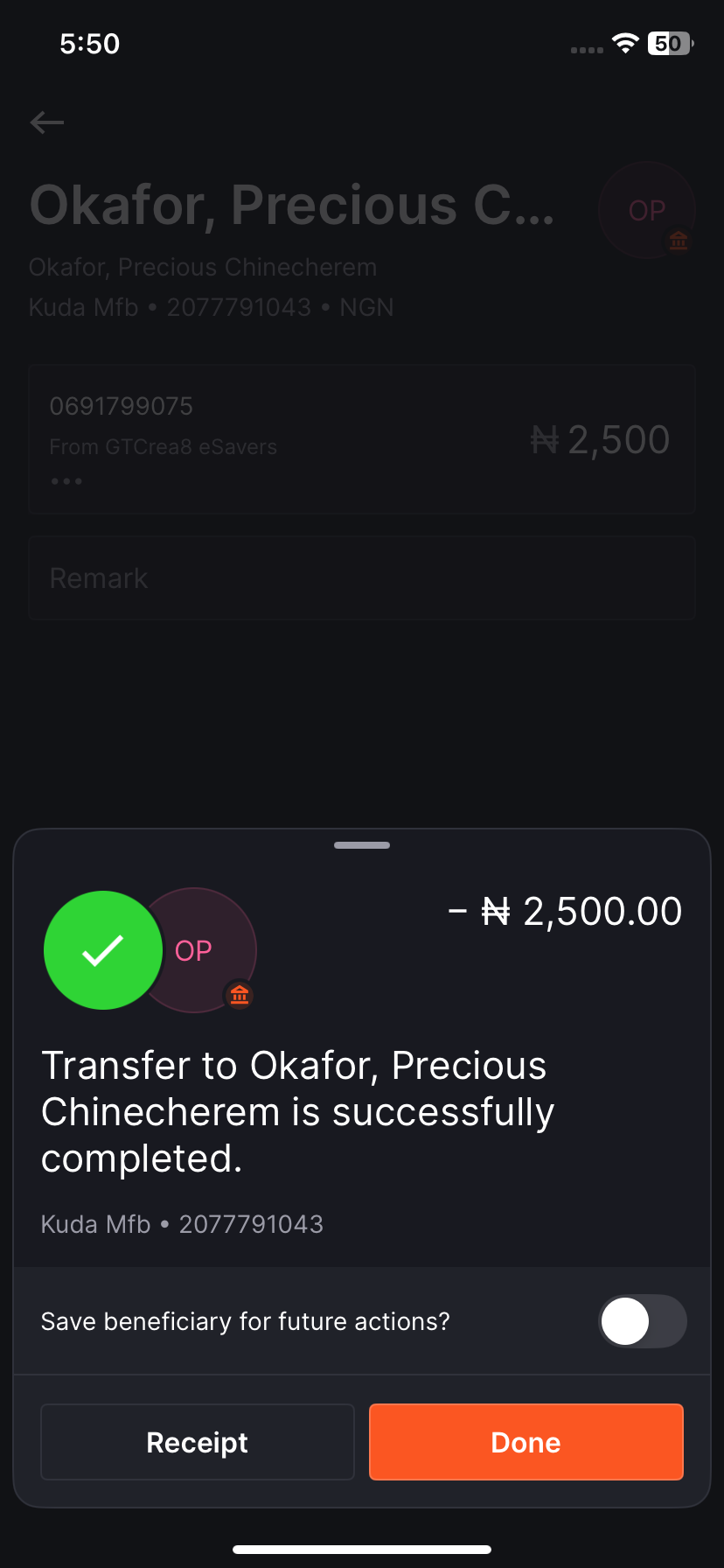
Task: Tap the home indicator bar at the bottom
Action: (362, 1550)
